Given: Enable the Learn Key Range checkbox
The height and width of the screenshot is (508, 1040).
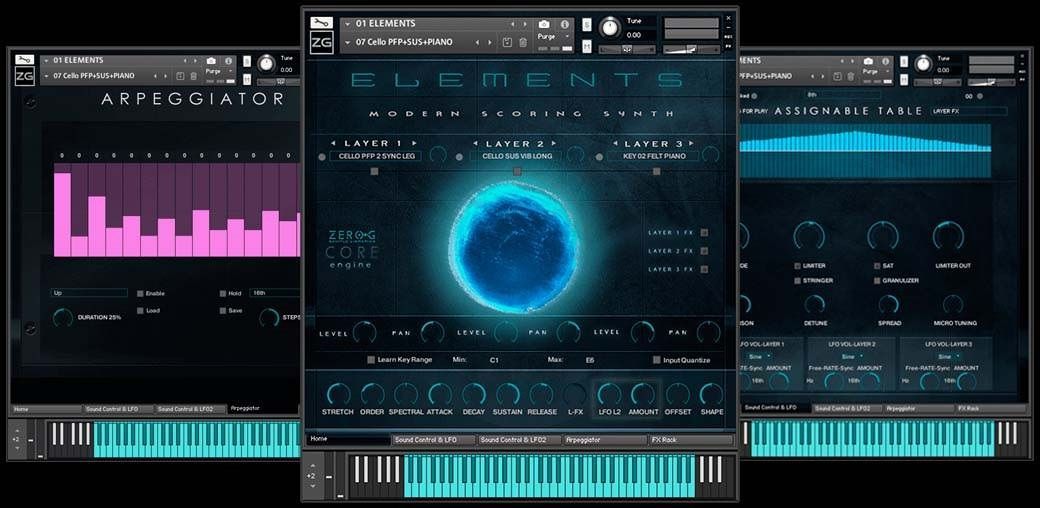Looking at the screenshot, I should coord(371,360).
